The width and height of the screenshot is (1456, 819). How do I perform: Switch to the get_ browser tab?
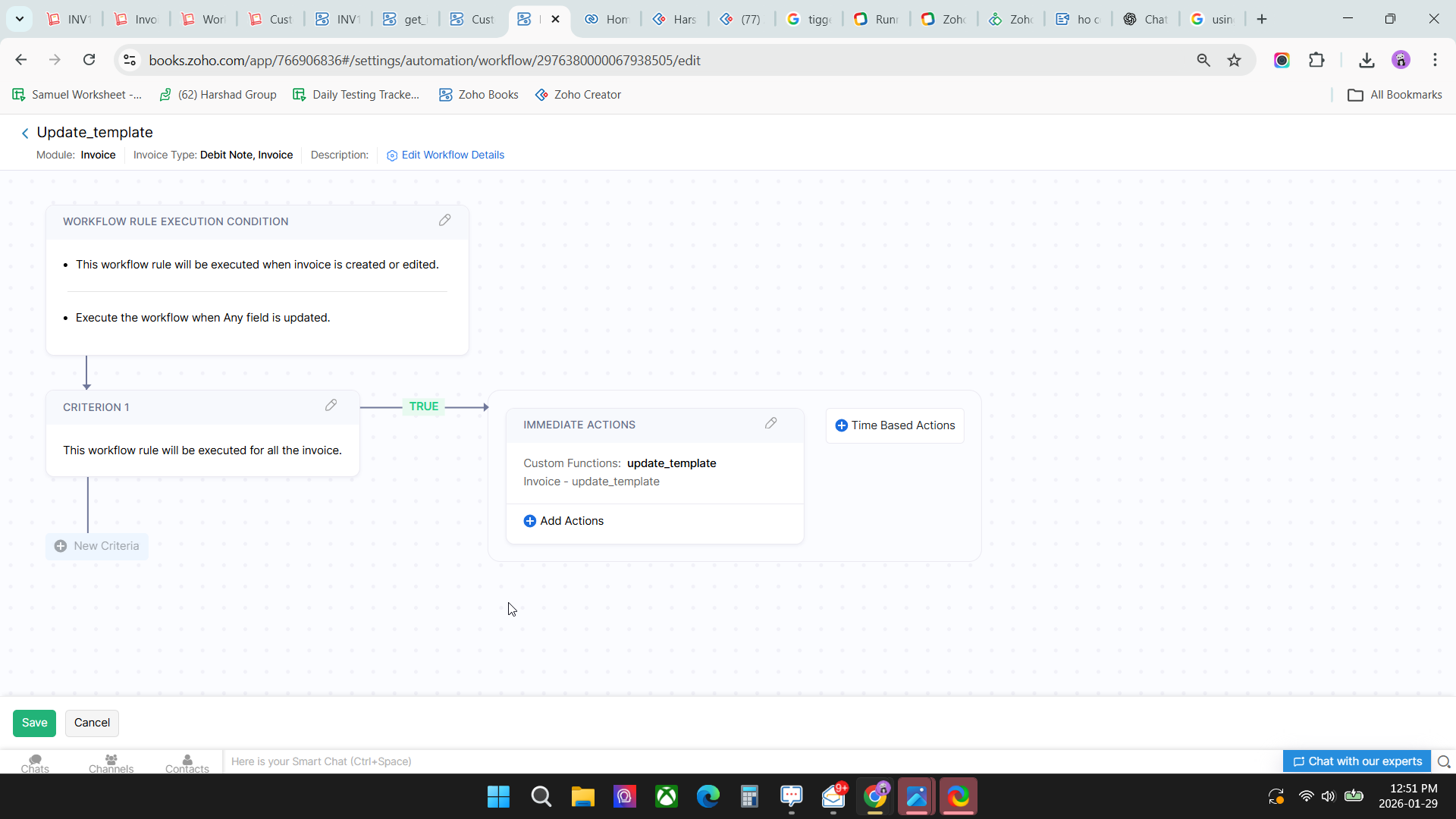coord(405,19)
